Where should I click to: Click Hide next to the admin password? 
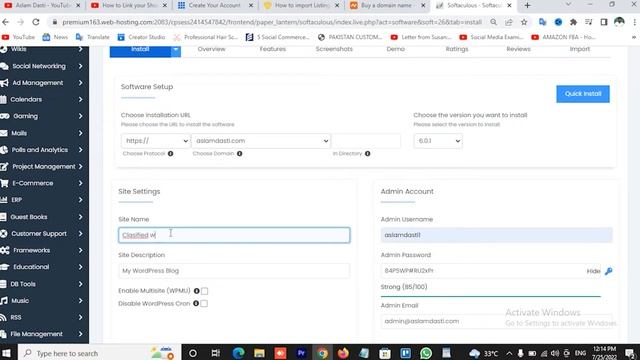click(593, 271)
